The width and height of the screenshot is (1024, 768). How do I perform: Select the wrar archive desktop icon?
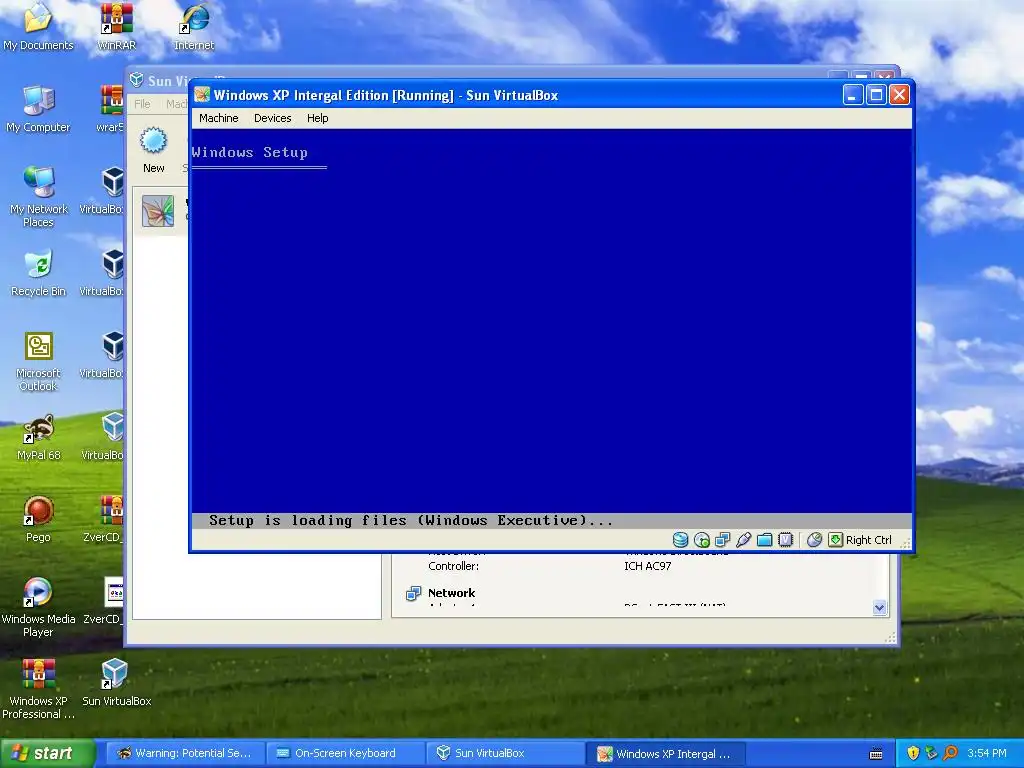(x=110, y=109)
